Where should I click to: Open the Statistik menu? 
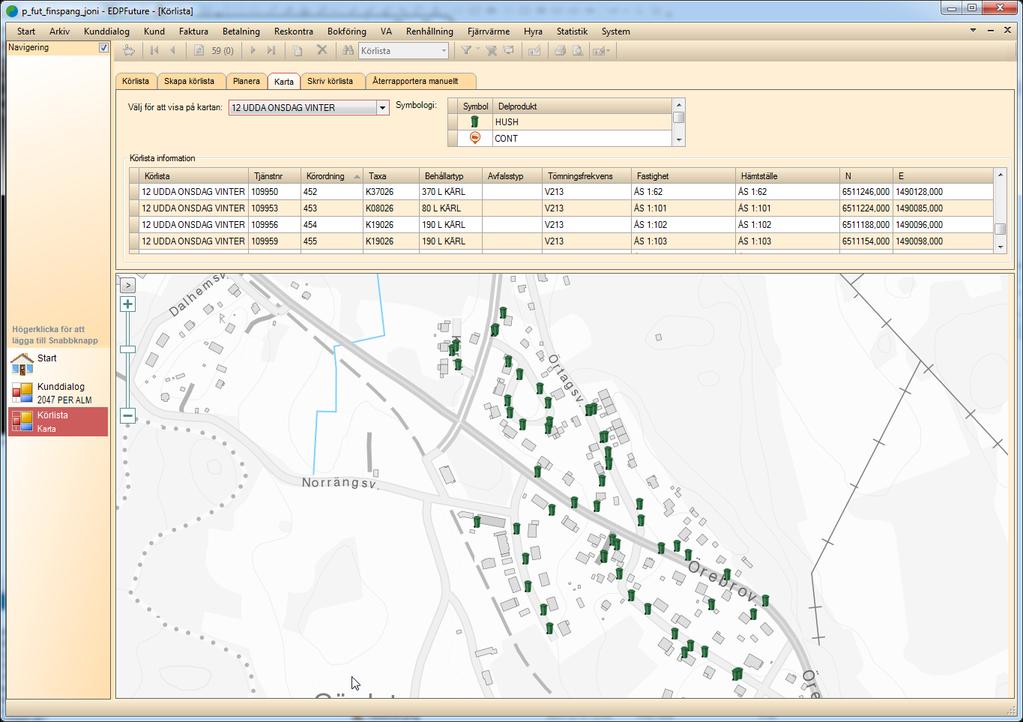572,31
